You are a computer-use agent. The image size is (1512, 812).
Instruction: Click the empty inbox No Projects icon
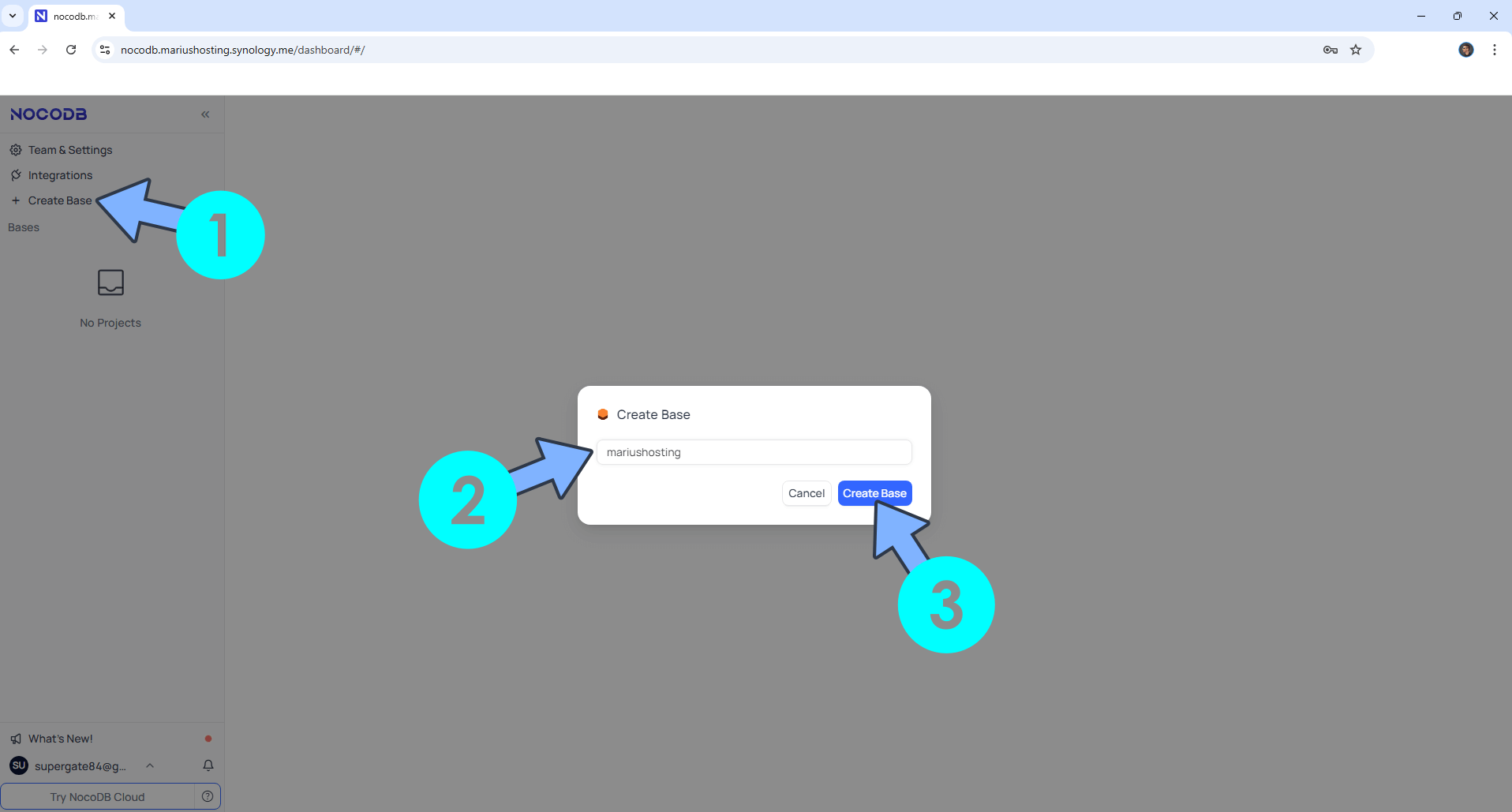point(110,283)
